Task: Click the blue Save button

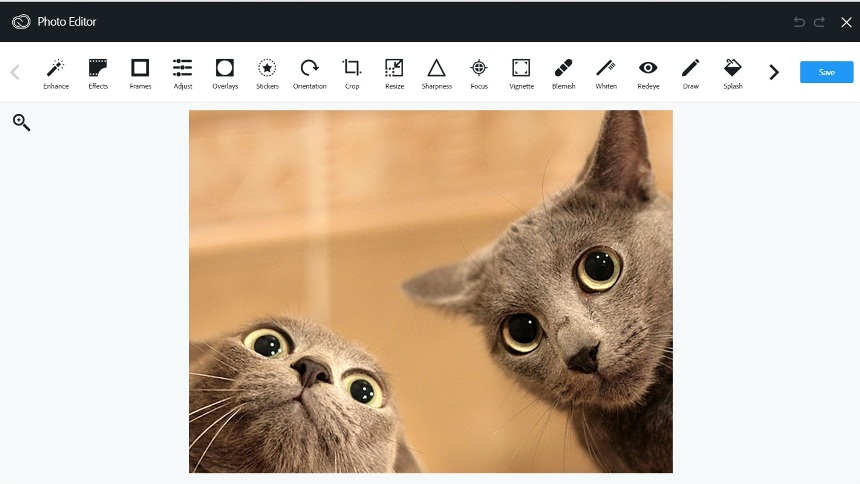Action: [826, 72]
